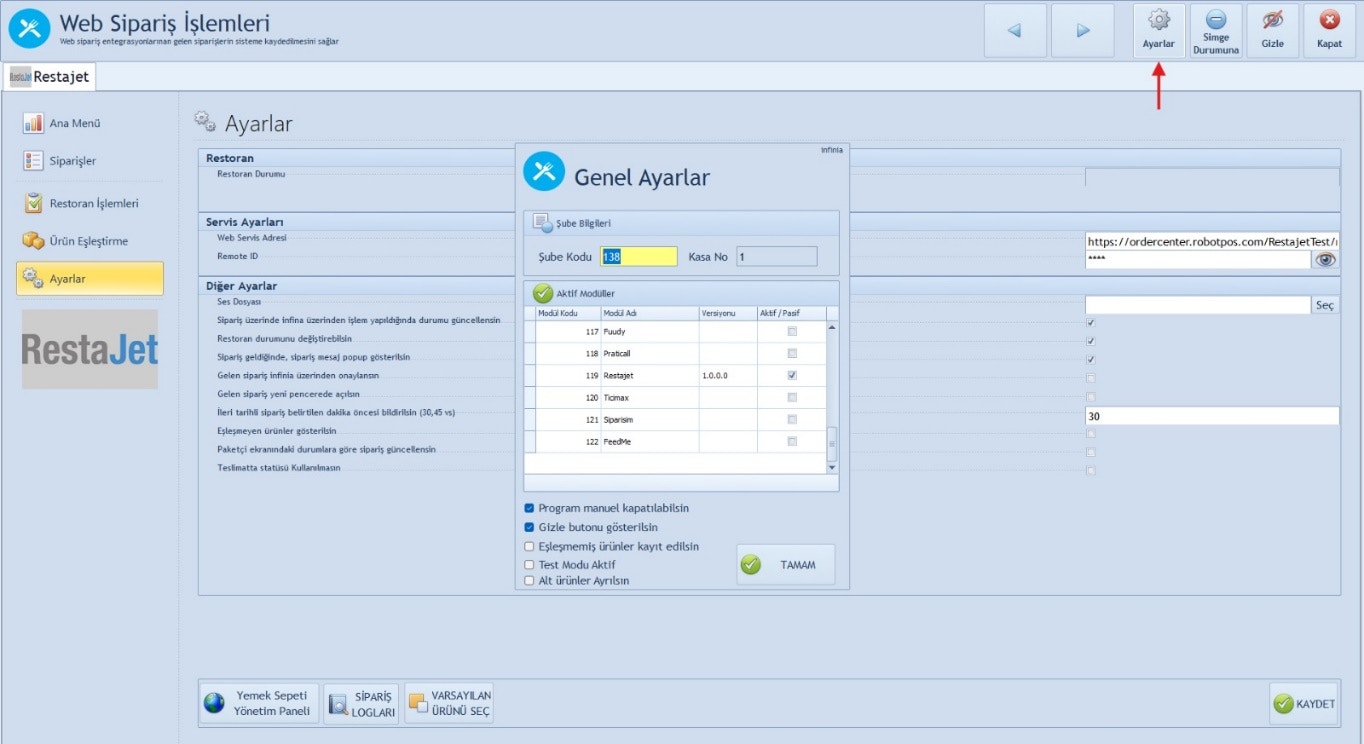Click the Web Servis Adresi field
The image size is (1364, 744).
click(x=1212, y=241)
